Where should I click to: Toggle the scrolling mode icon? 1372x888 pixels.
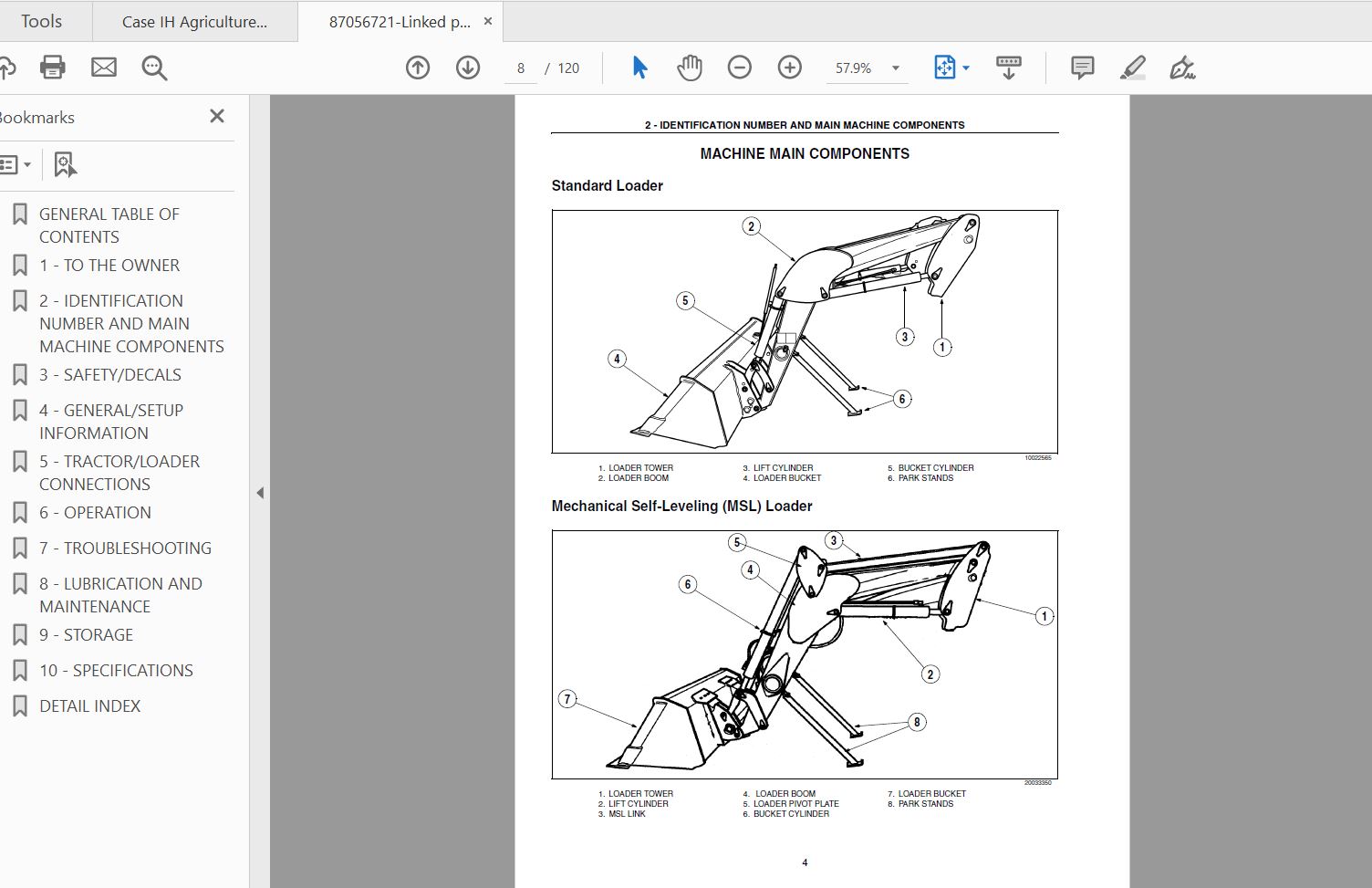point(1009,68)
